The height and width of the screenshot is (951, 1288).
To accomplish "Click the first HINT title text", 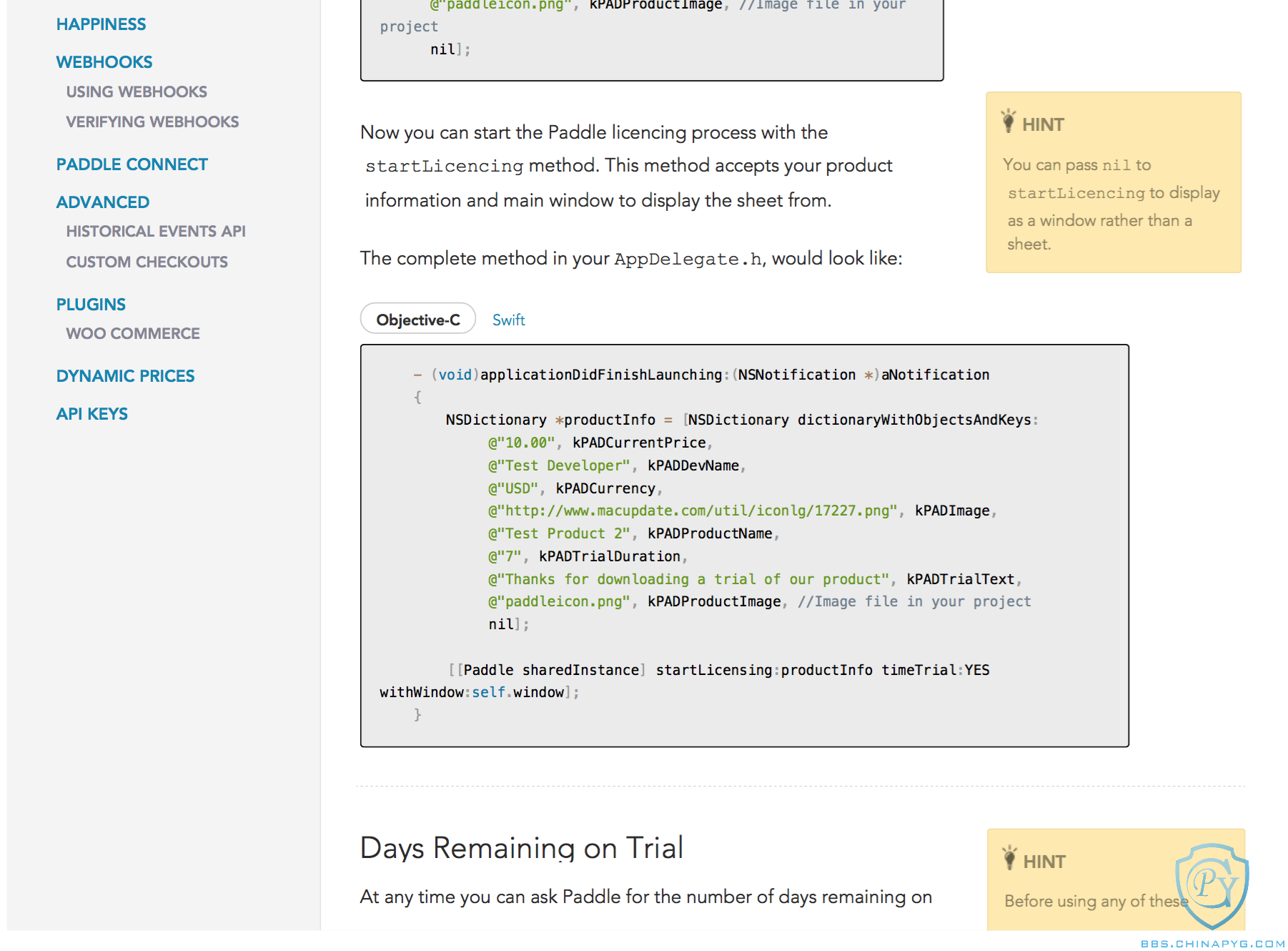I will (x=1043, y=124).
